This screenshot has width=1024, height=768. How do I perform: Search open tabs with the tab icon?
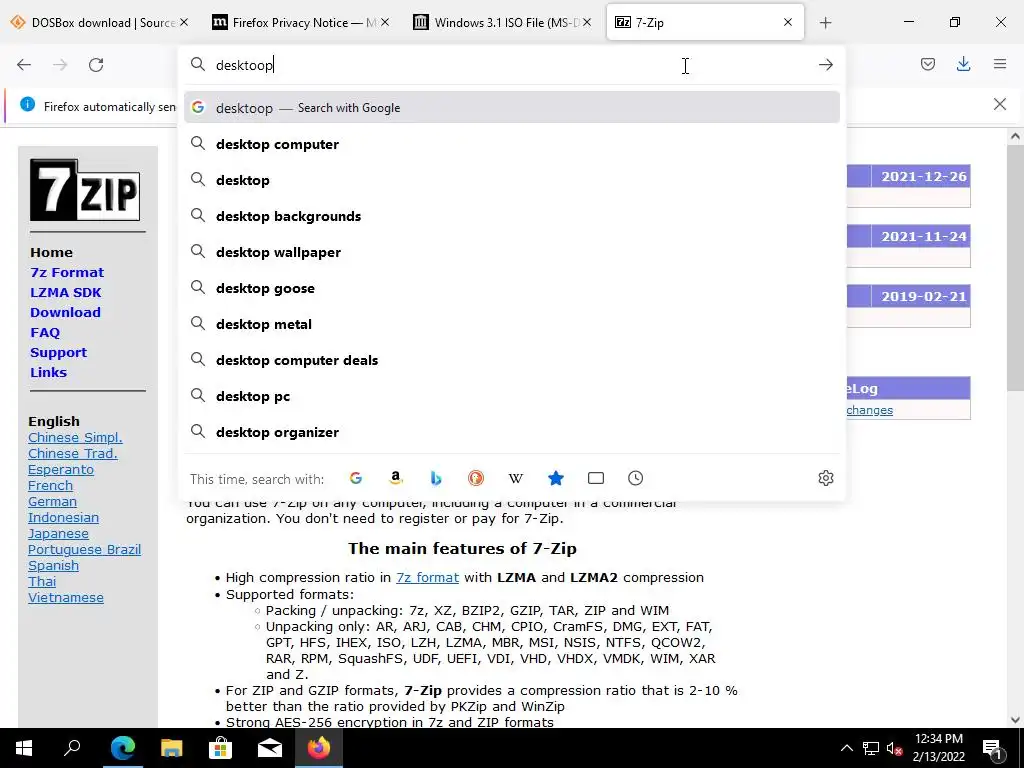click(x=596, y=478)
